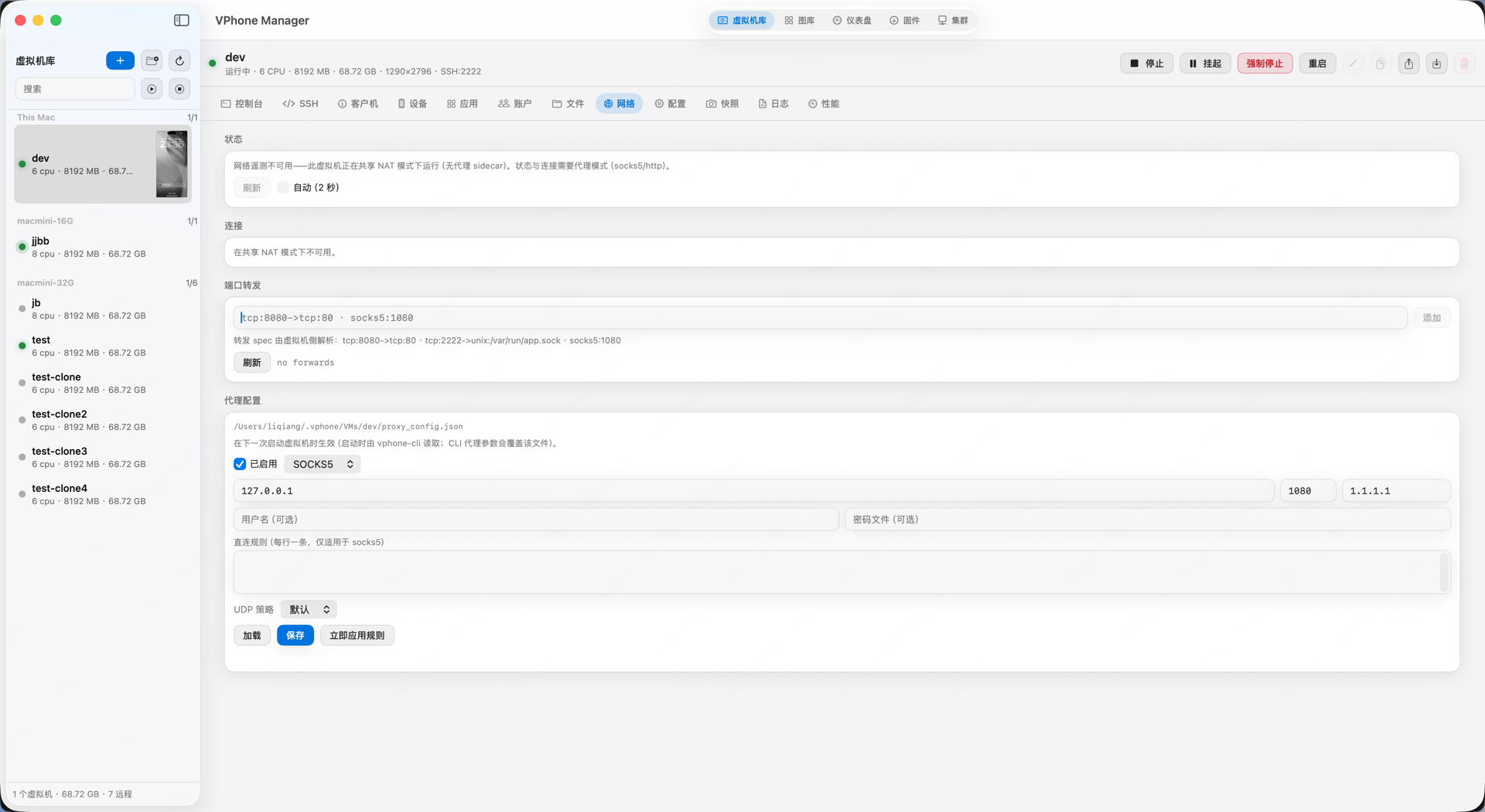Click the dev VM screen thumbnail
Image resolution: width=1485 pixels, height=812 pixels.
click(172, 164)
